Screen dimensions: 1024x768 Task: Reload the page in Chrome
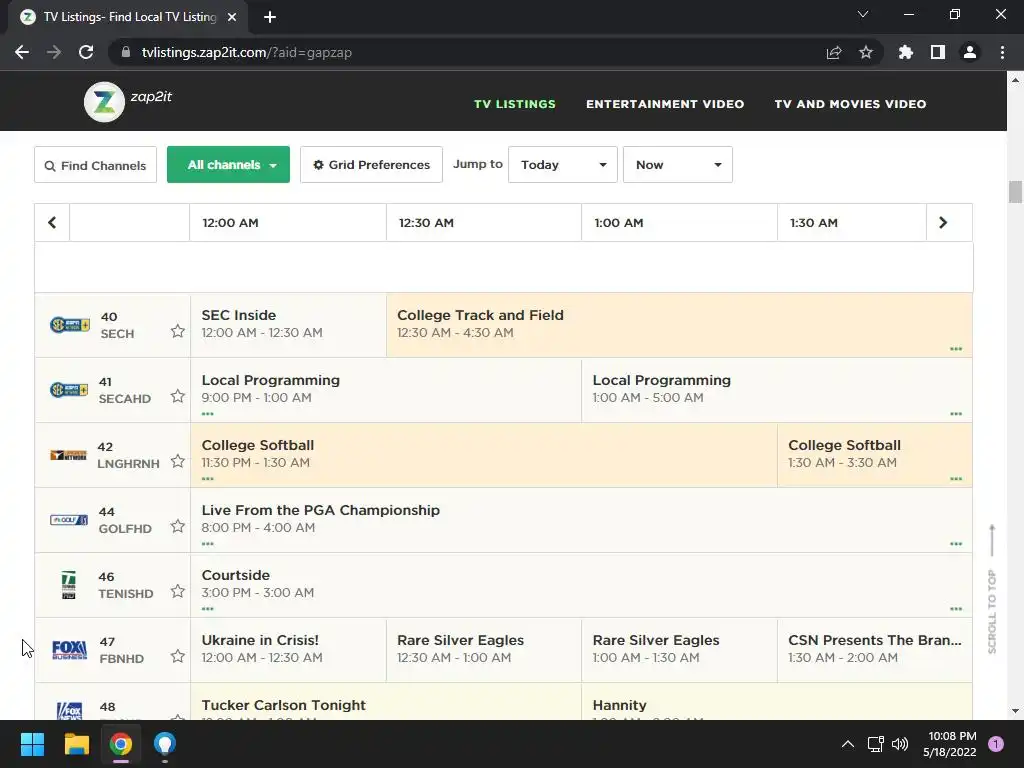[86, 52]
